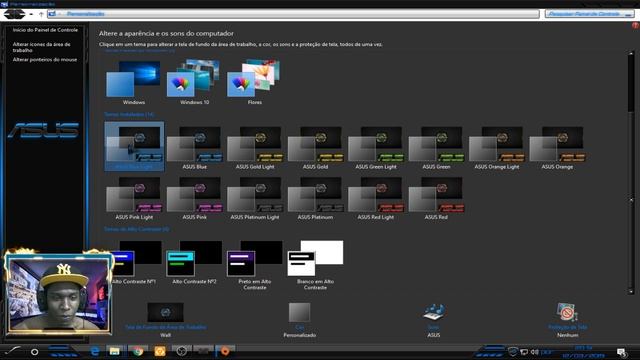Open the OBS Studio taskbar icon
The height and width of the screenshot is (360, 640).
coord(181,351)
